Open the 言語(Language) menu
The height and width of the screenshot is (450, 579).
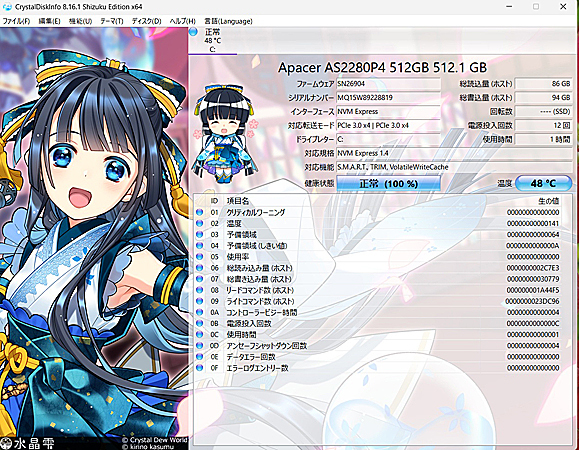click(228, 21)
